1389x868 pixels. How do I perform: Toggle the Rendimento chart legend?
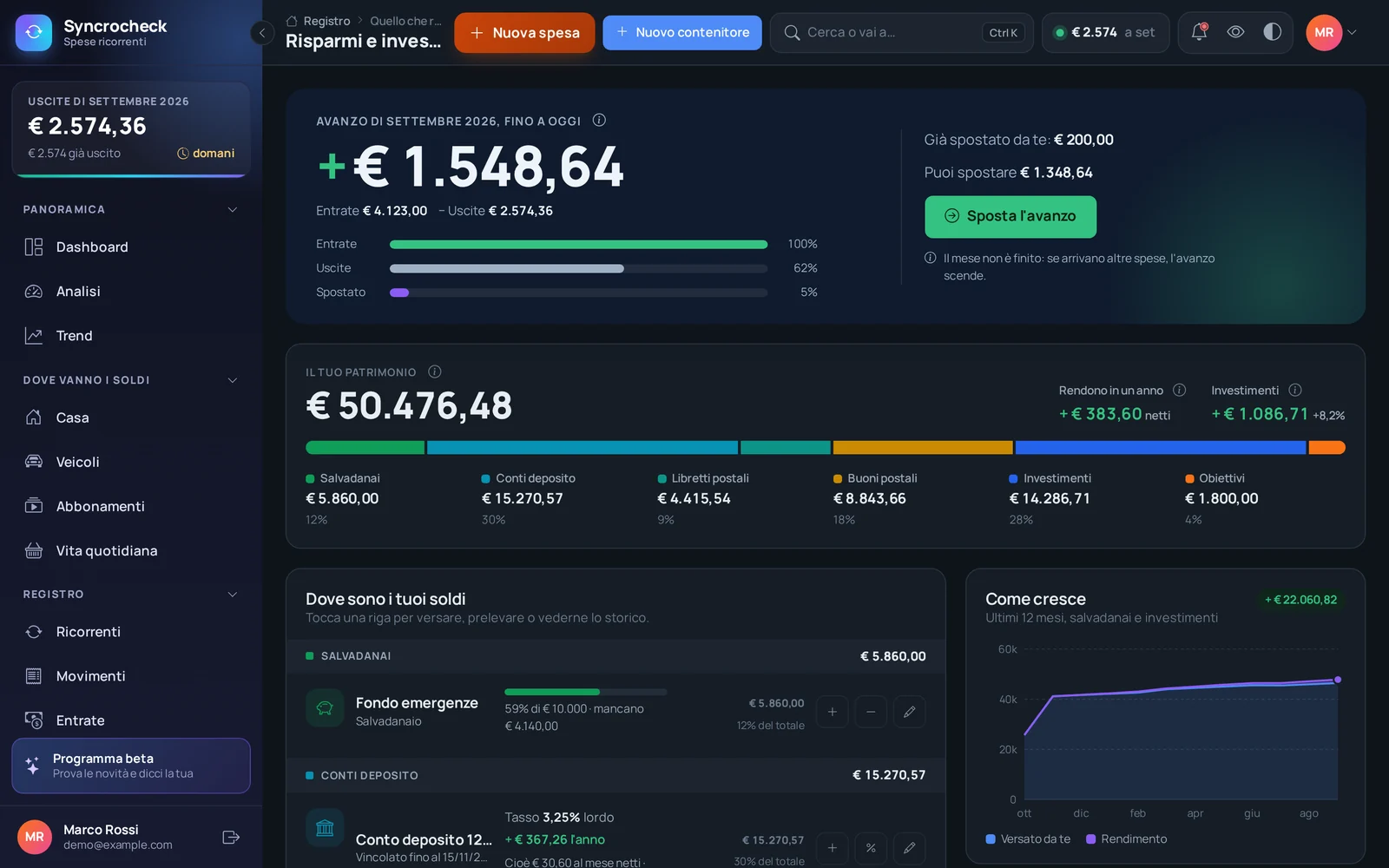pos(1127,838)
